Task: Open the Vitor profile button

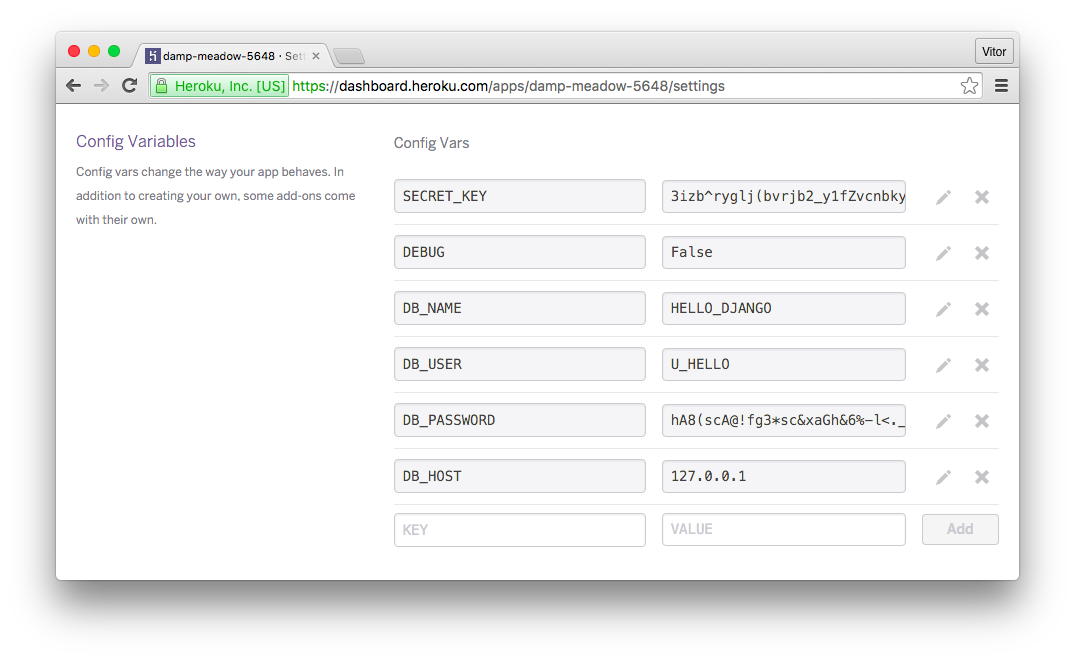Action: [993, 51]
